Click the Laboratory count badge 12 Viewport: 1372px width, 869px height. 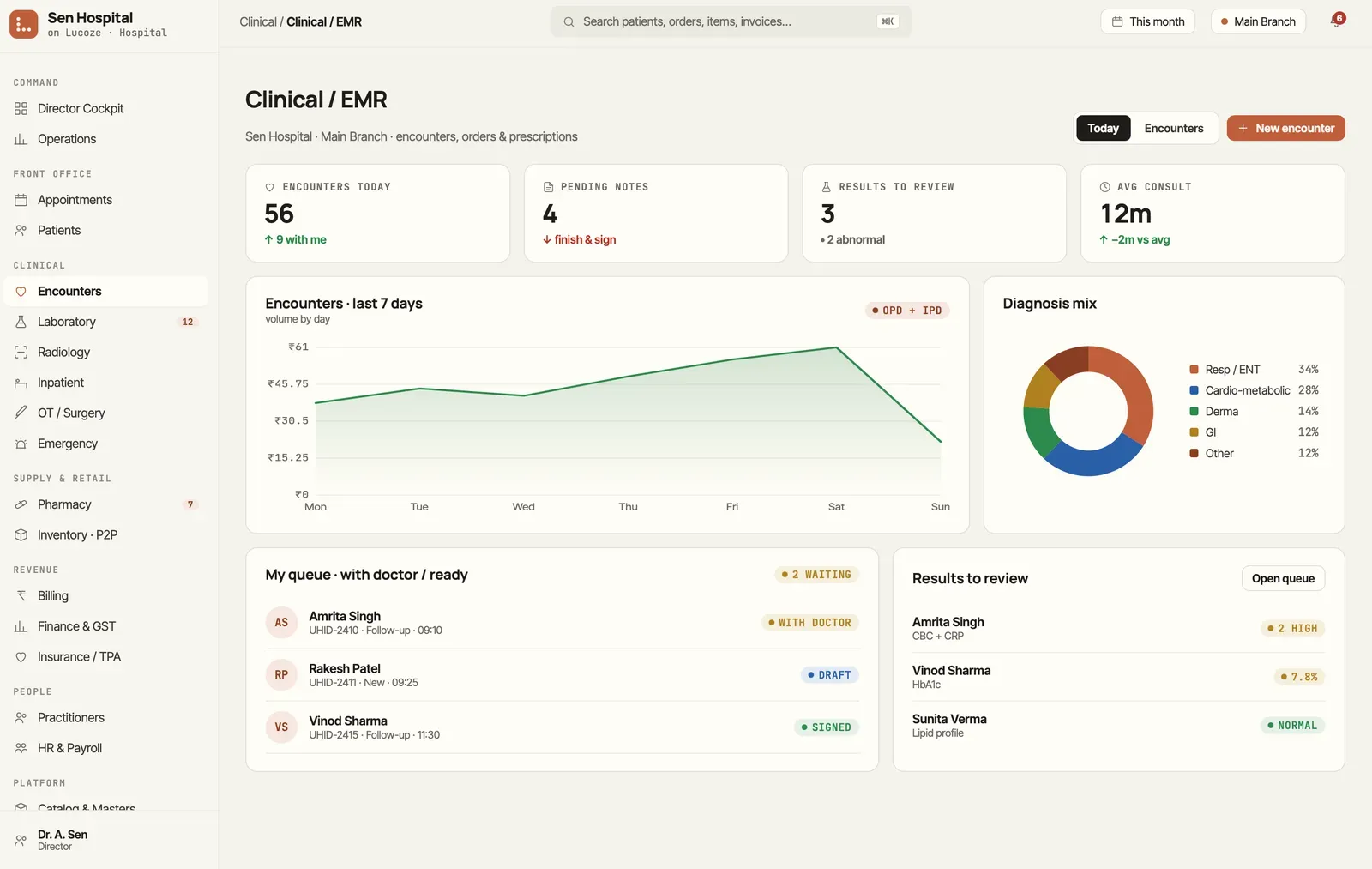[188, 323]
